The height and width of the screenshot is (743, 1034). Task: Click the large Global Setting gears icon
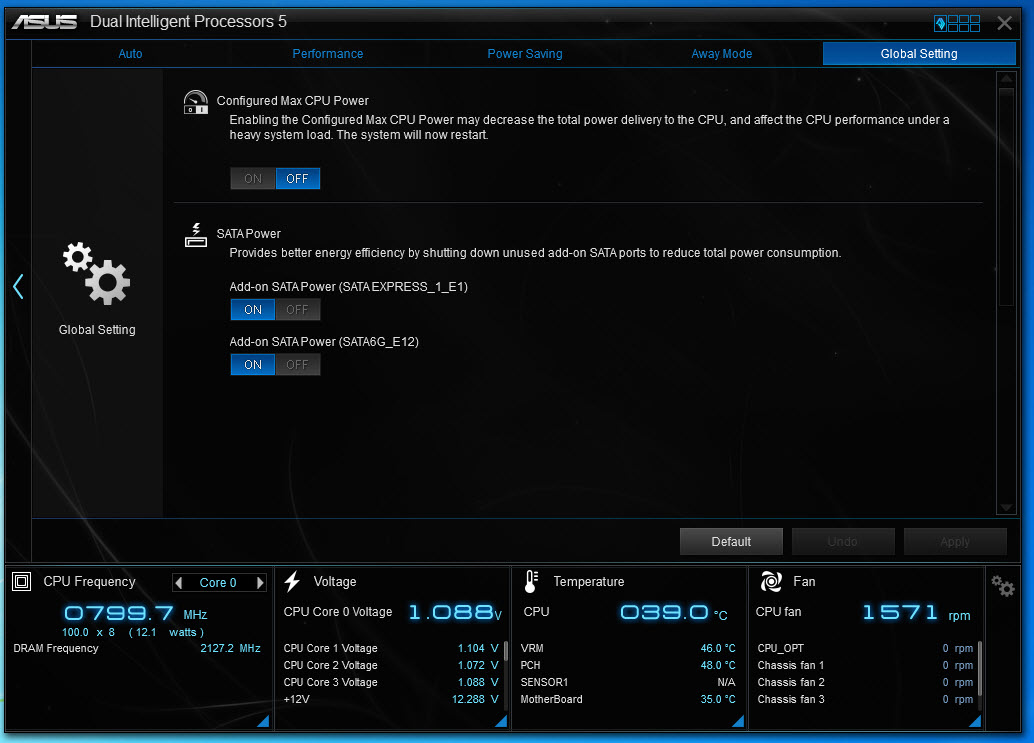[x=97, y=274]
